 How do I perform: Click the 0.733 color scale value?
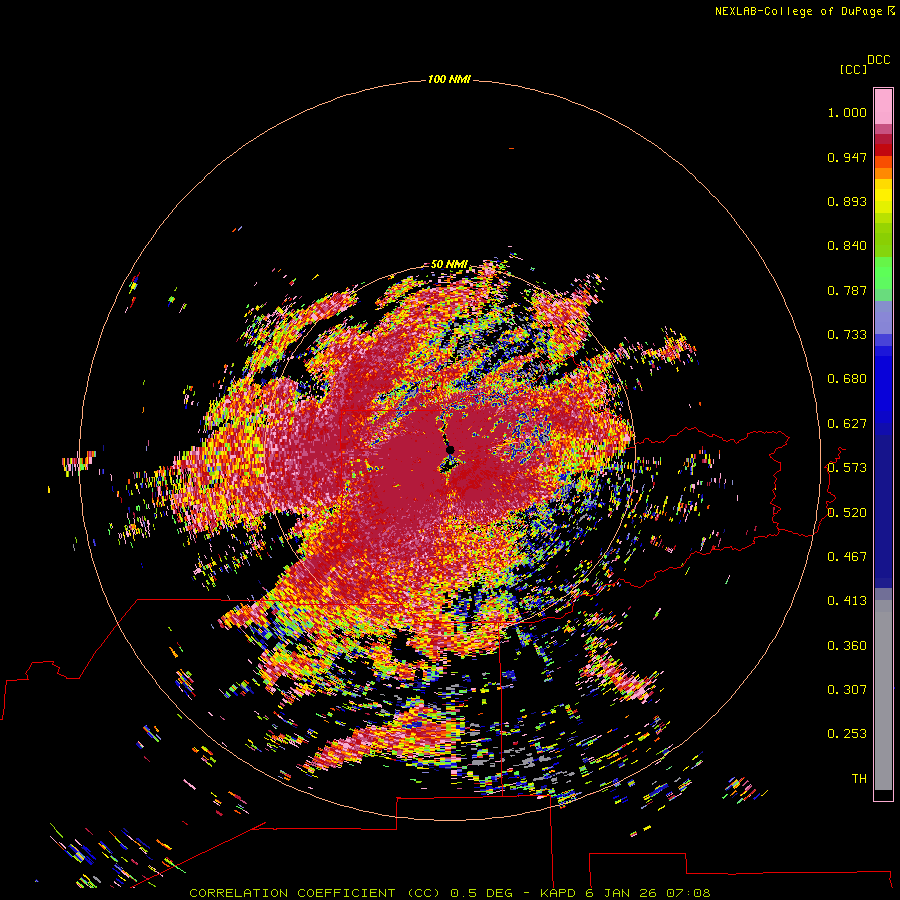pos(847,335)
